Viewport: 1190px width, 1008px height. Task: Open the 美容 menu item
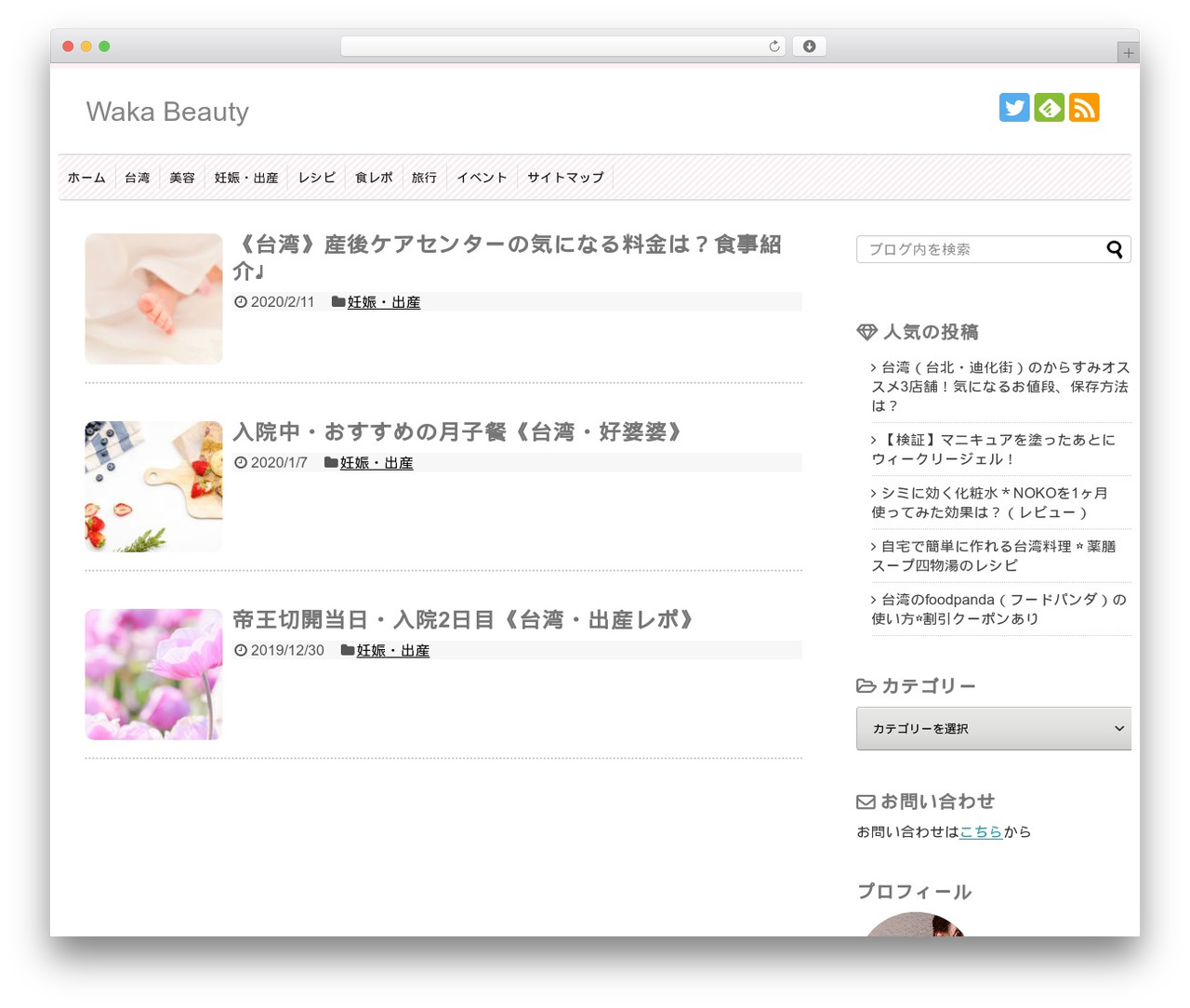coord(182,178)
